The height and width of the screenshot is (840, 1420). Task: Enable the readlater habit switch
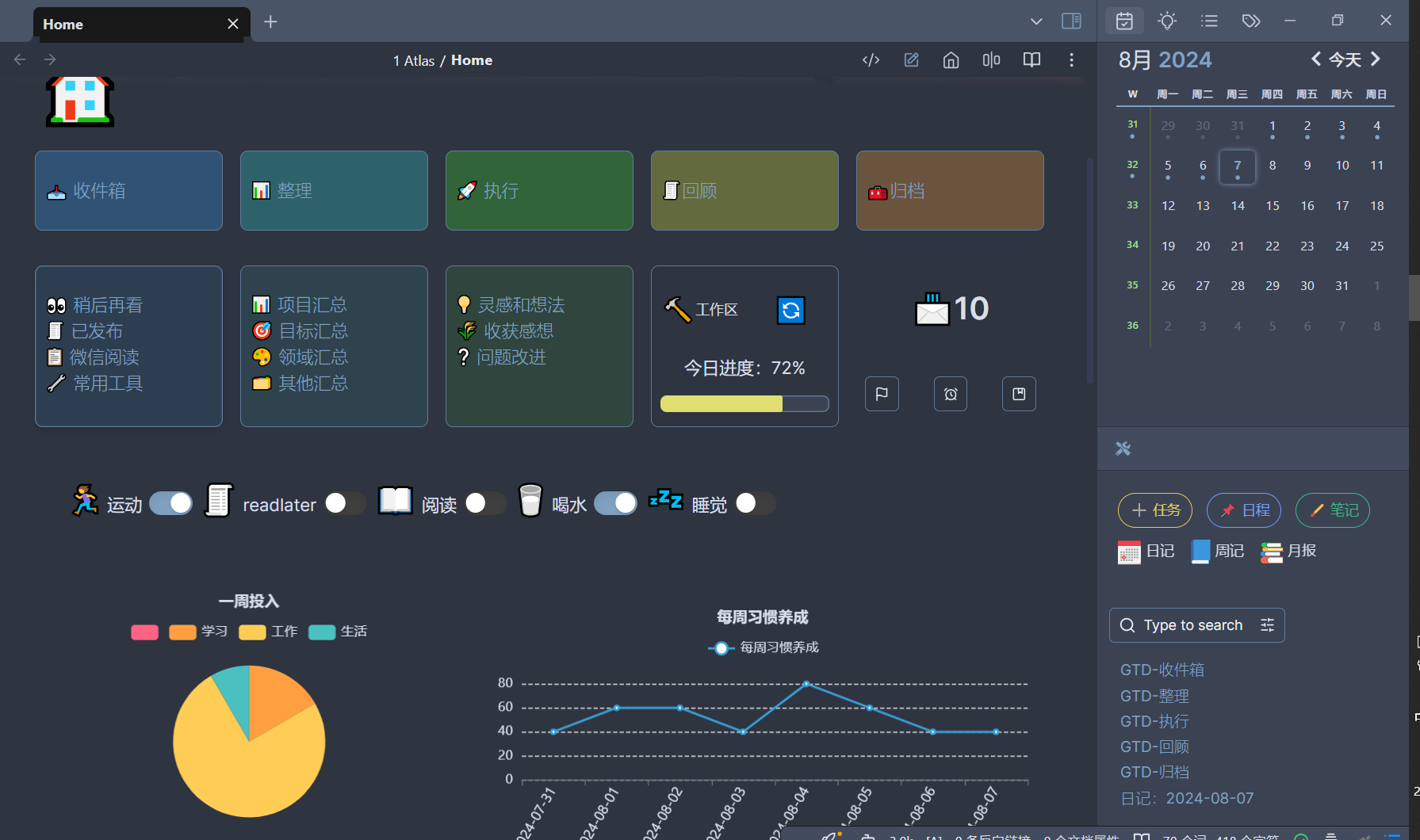[345, 503]
